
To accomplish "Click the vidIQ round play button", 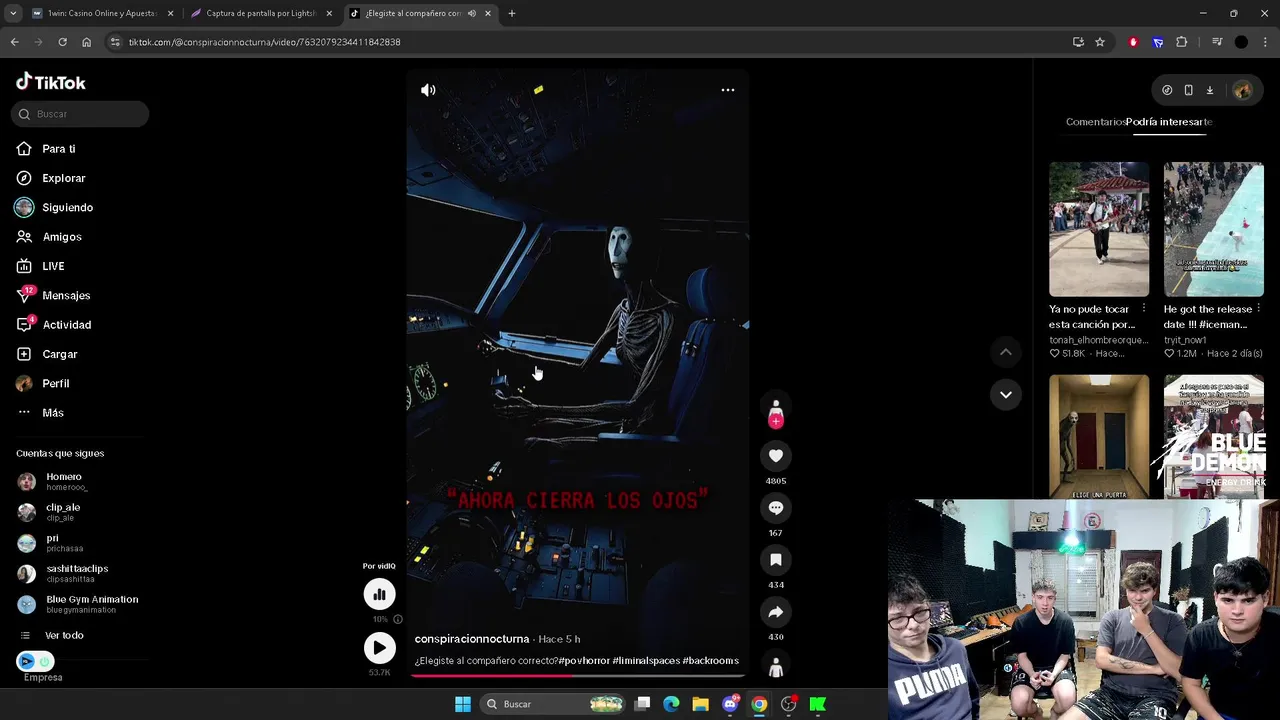I will [x=379, y=648].
